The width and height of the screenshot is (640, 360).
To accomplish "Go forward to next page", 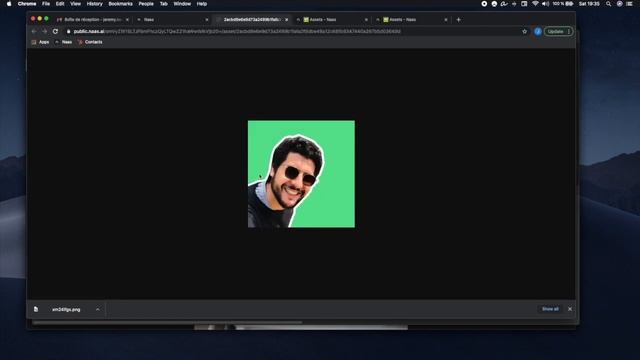I will [x=44, y=31].
